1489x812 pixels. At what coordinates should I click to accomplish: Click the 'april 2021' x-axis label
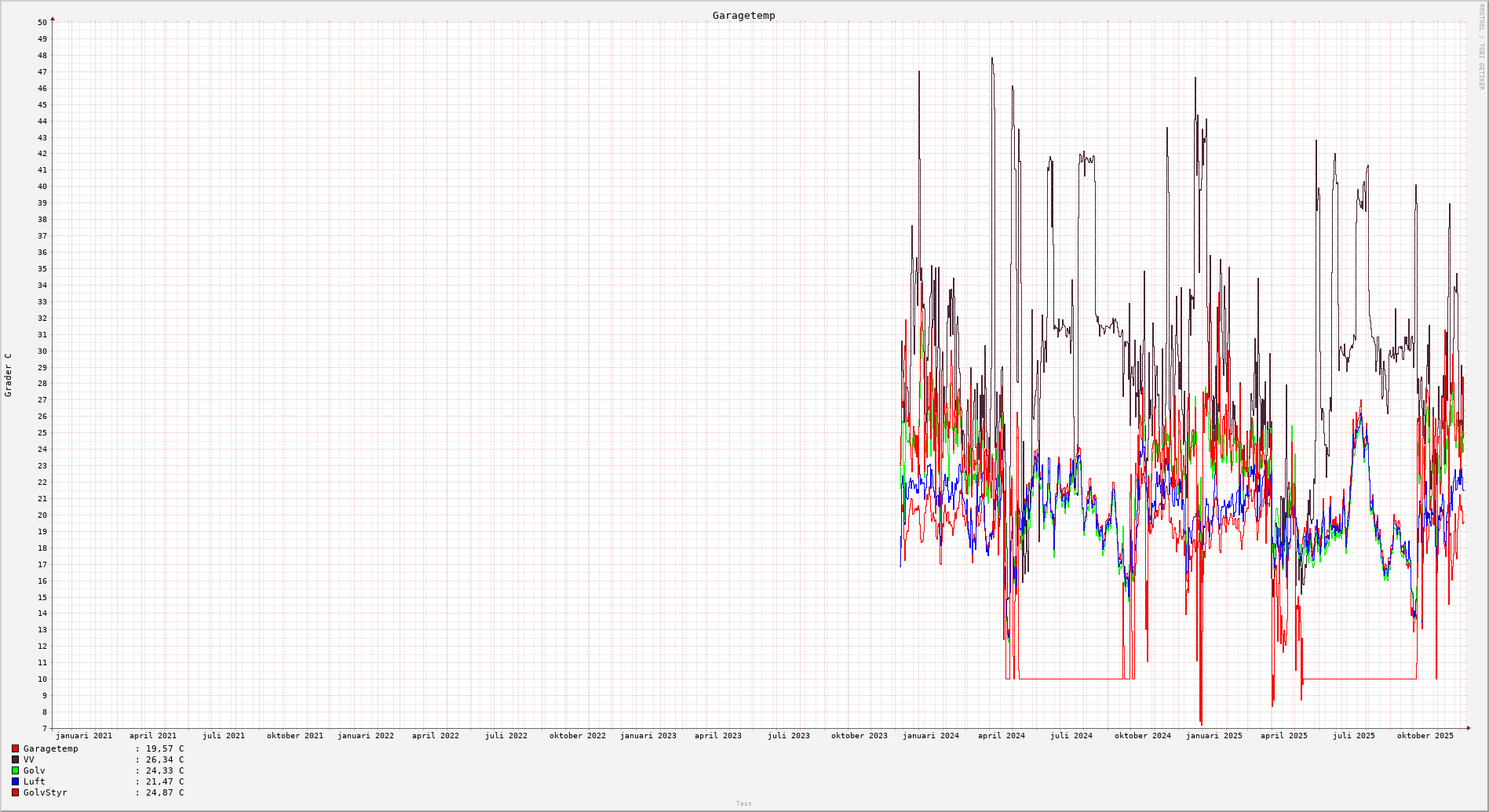153,736
